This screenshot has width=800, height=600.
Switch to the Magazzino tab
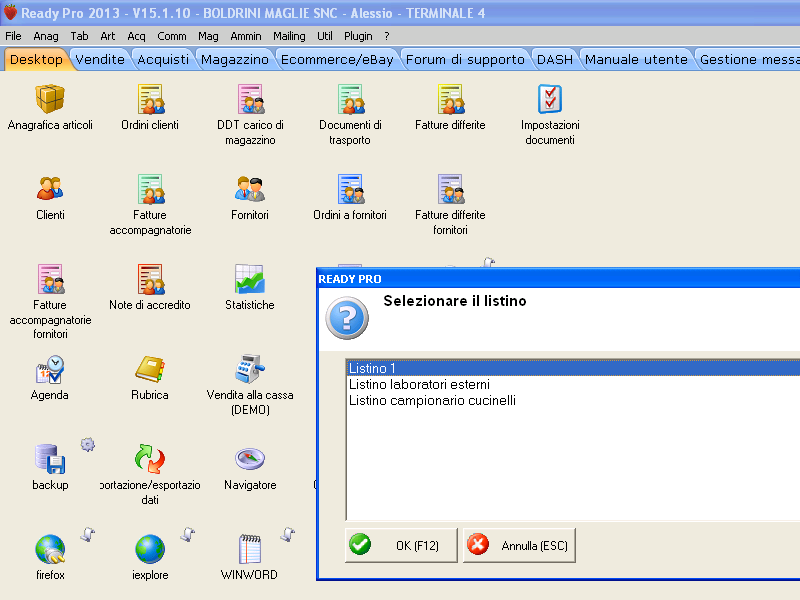tap(235, 59)
